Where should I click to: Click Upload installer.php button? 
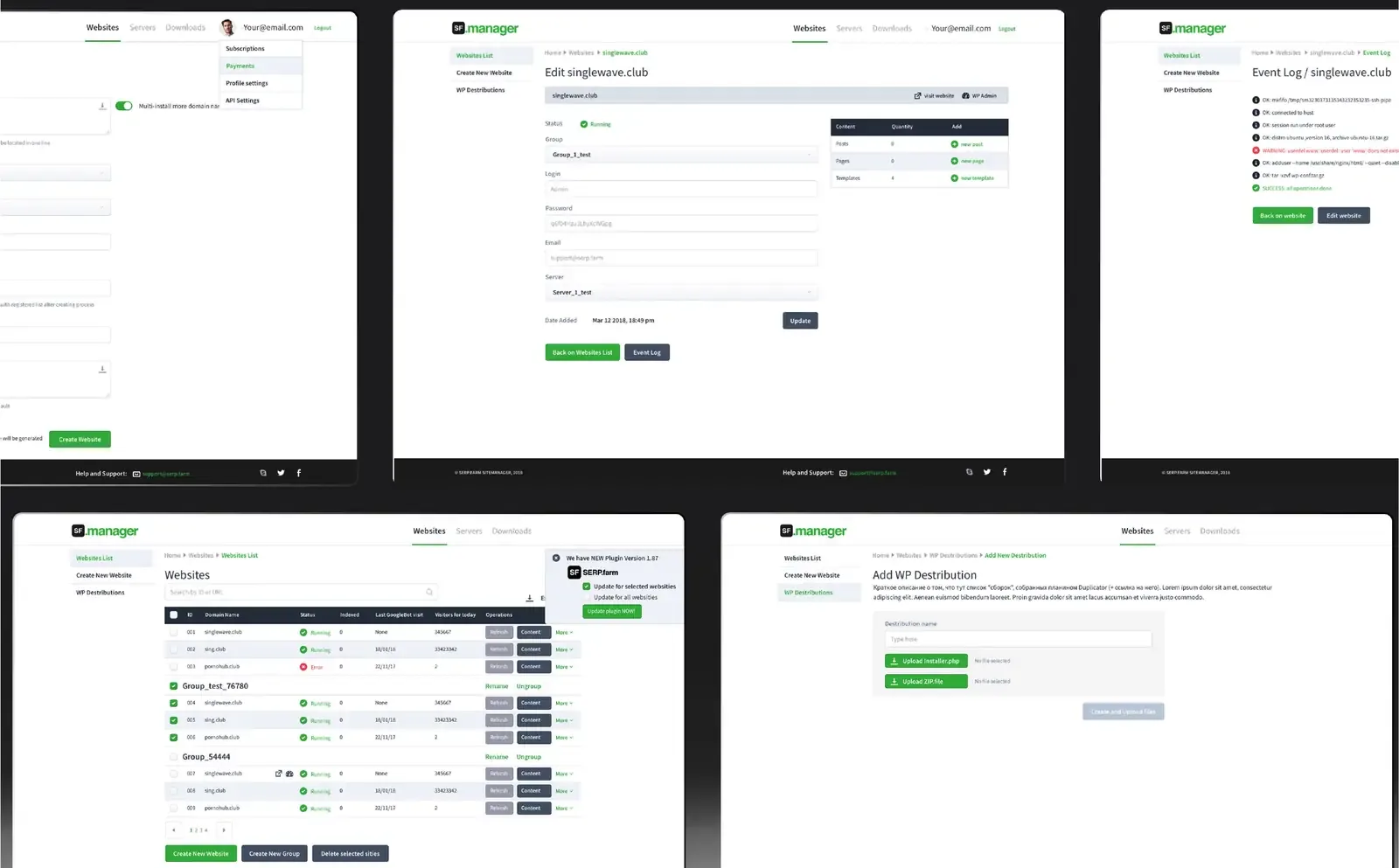point(926,661)
